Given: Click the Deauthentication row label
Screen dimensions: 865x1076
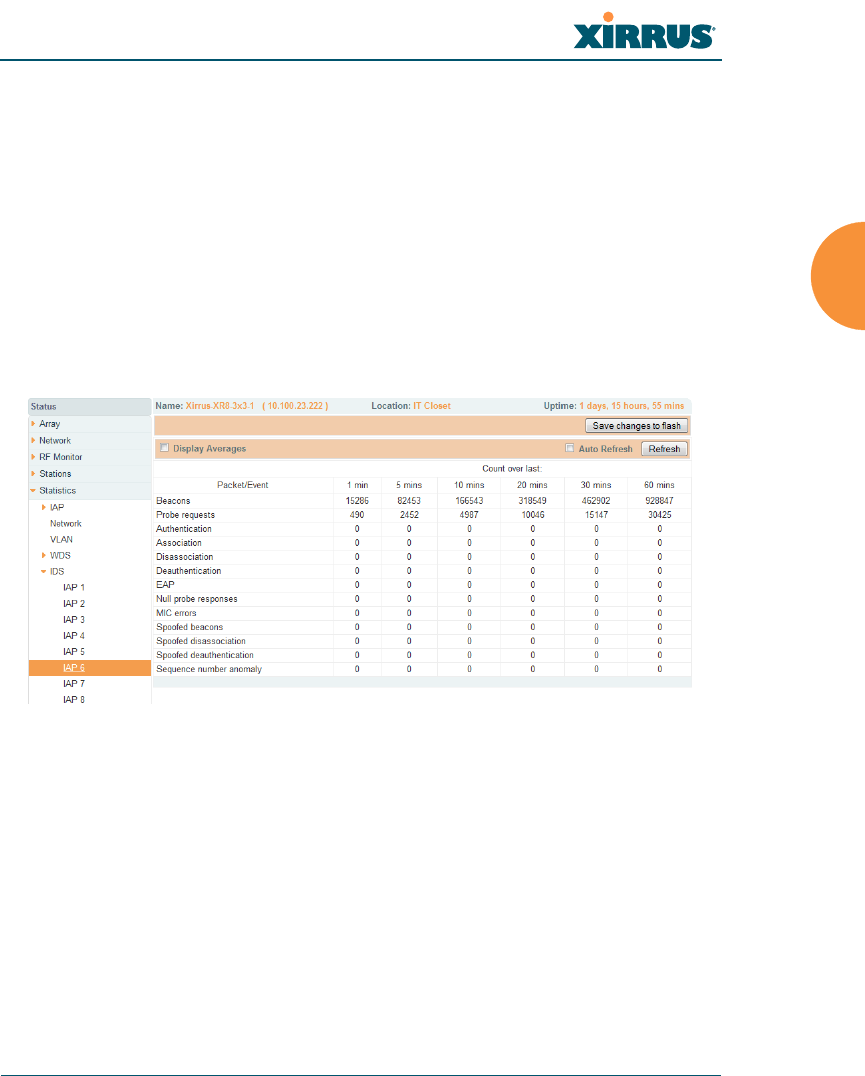Looking at the screenshot, I should (189, 571).
